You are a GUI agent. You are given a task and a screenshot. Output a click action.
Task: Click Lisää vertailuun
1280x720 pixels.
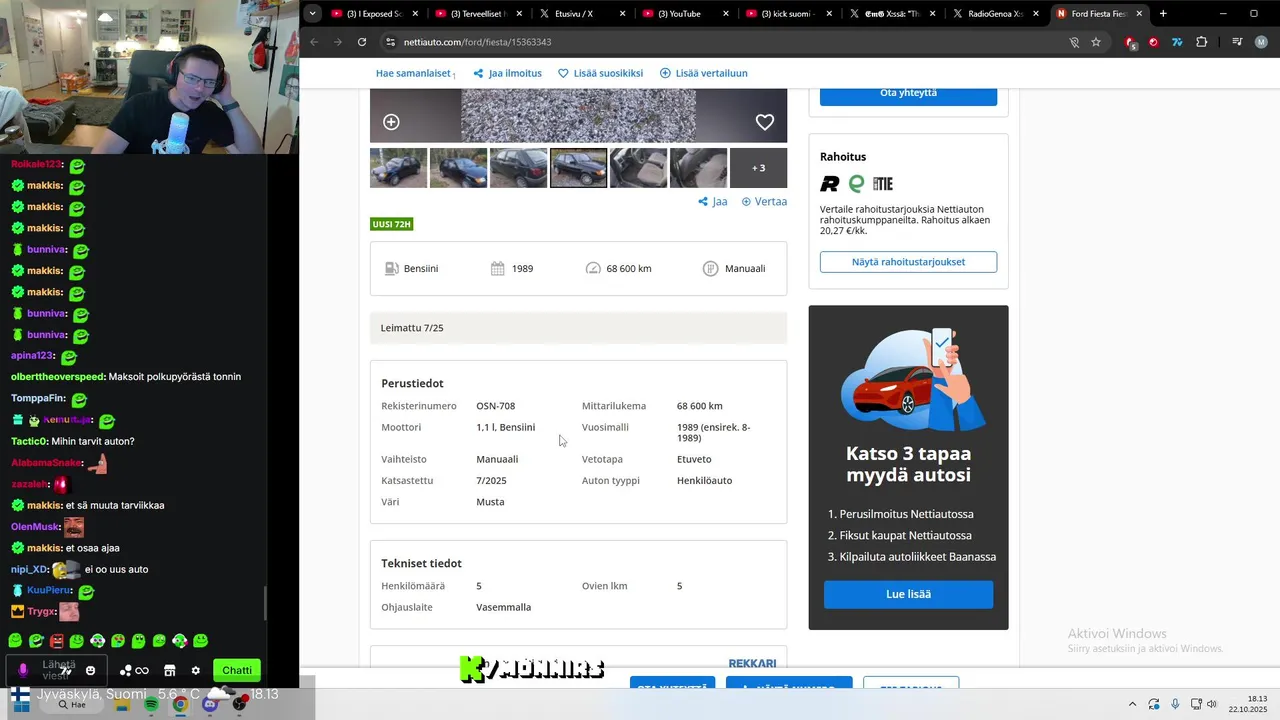point(704,73)
